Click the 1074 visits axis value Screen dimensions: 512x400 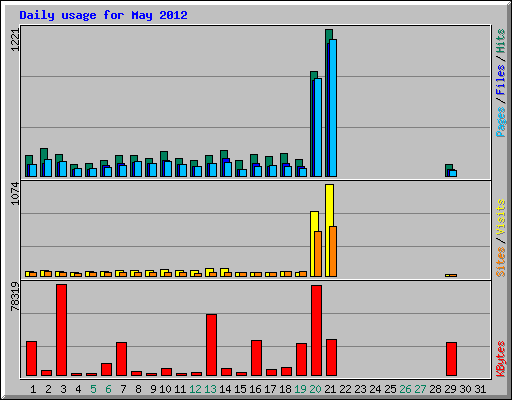(15, 193)
